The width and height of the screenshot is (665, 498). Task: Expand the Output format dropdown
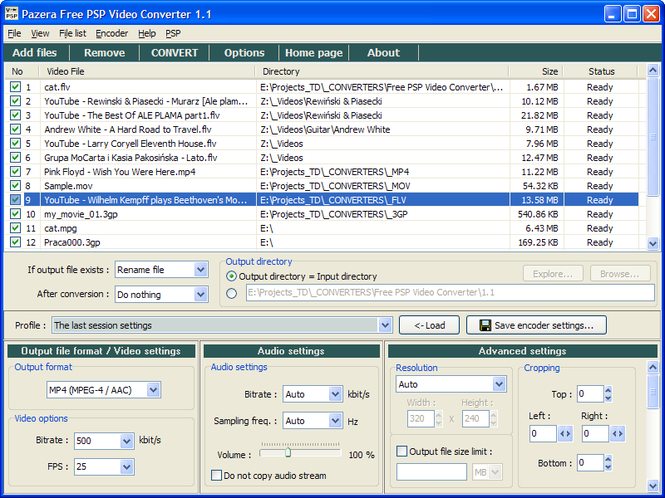pos(153,390)
